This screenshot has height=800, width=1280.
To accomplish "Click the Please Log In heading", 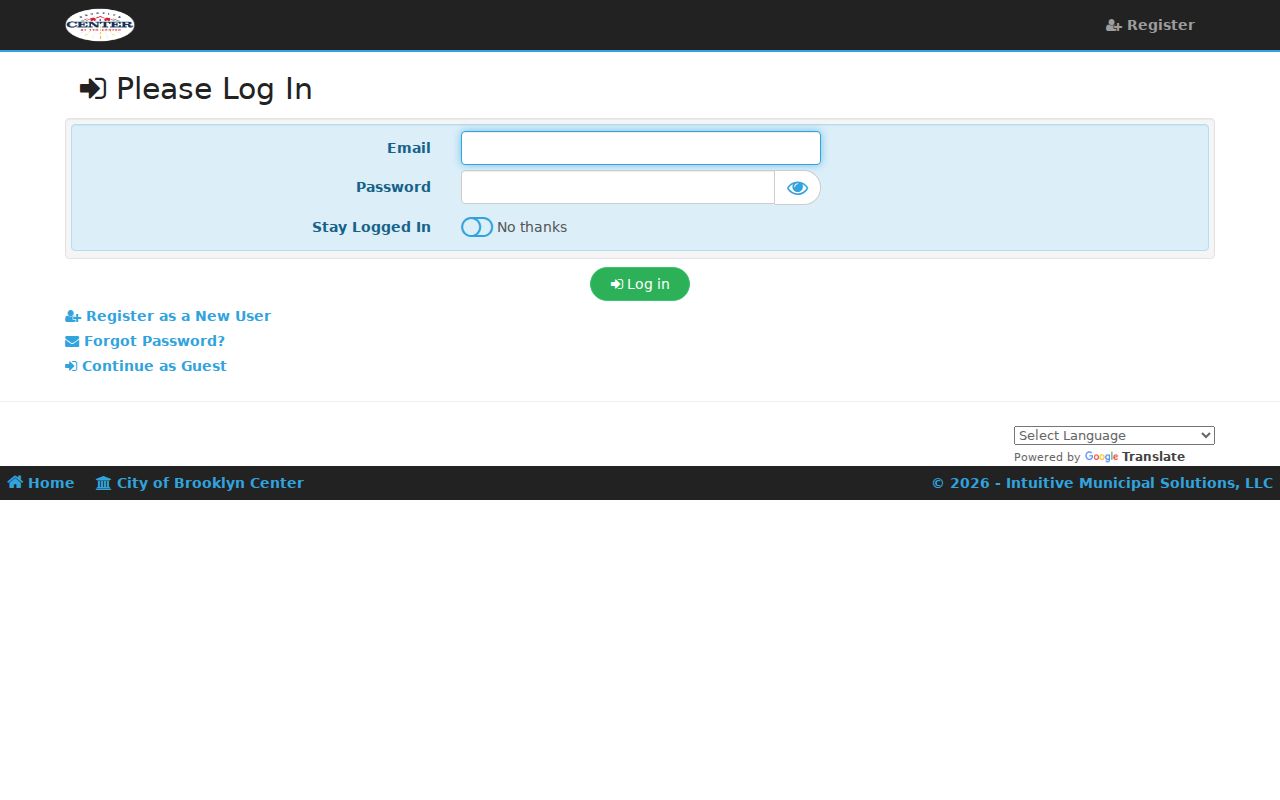I will pos(196,89).
